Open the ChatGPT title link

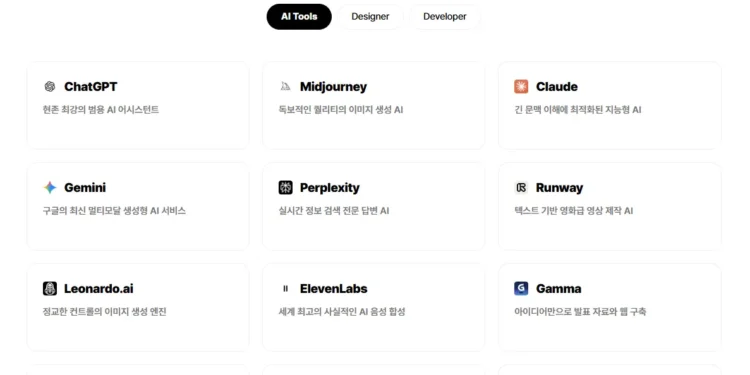pyautogui.click(x=91, y=87)
